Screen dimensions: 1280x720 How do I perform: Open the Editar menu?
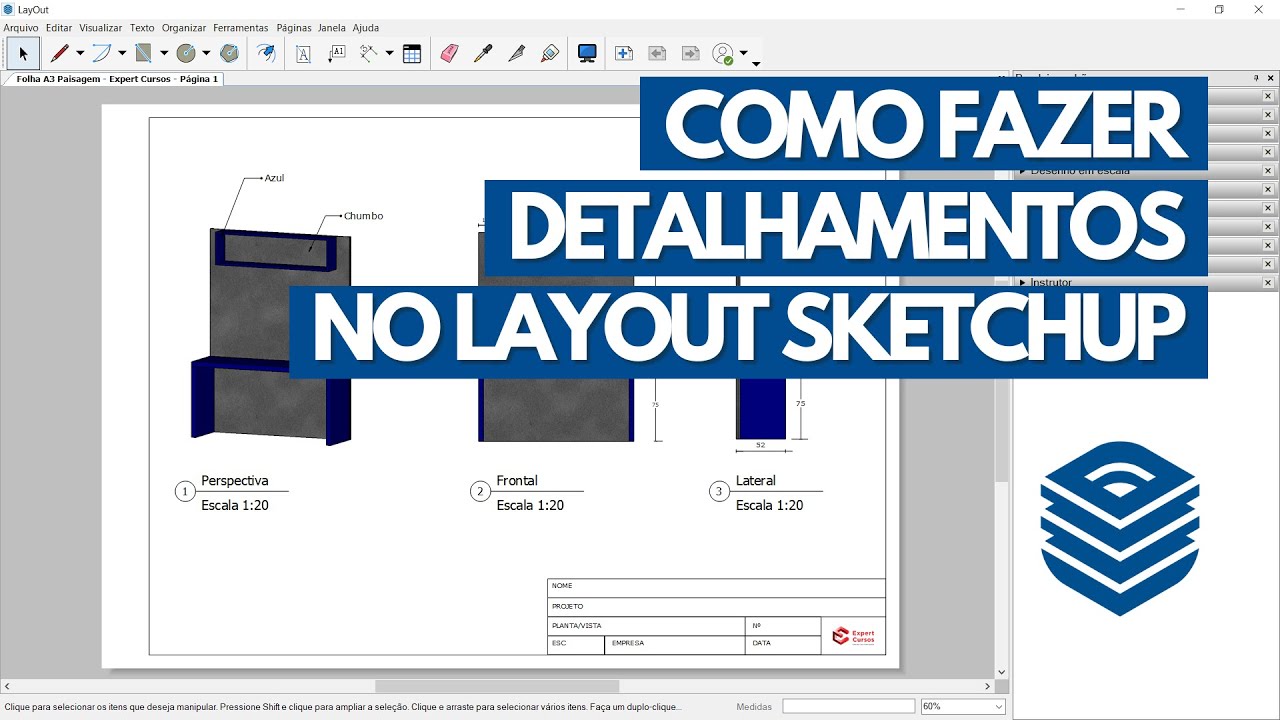click(59, 28)
